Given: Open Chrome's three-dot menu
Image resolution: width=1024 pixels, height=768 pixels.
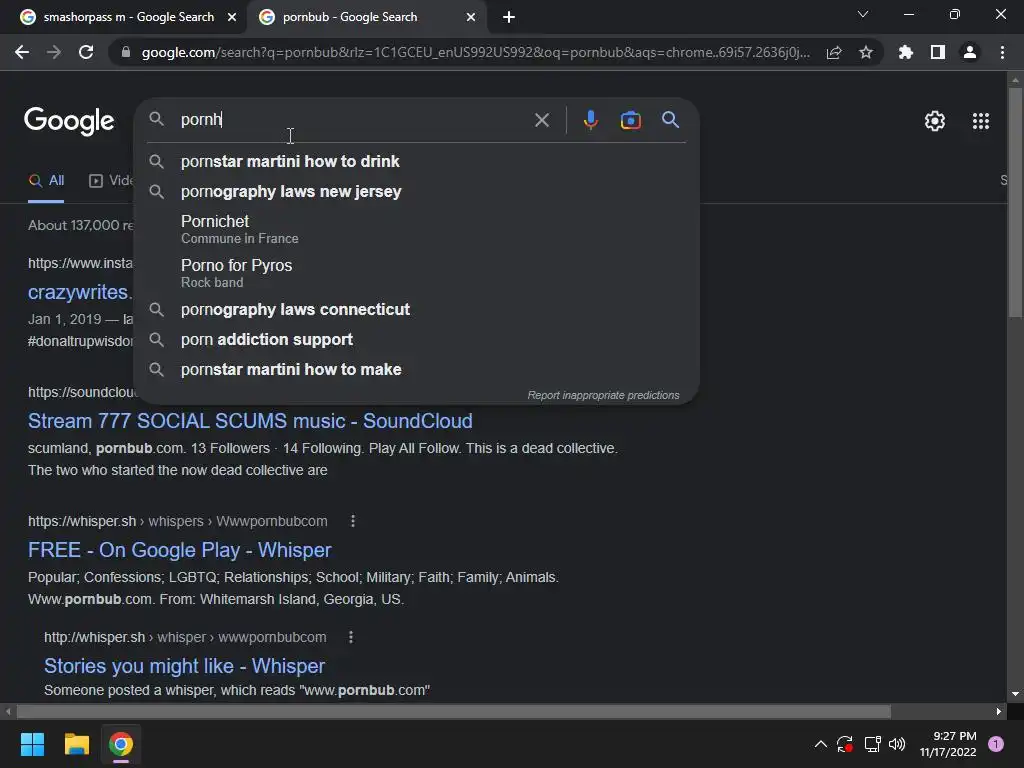Looking at the screenshot, I should pyautogui.click(x=1002, y=52).
